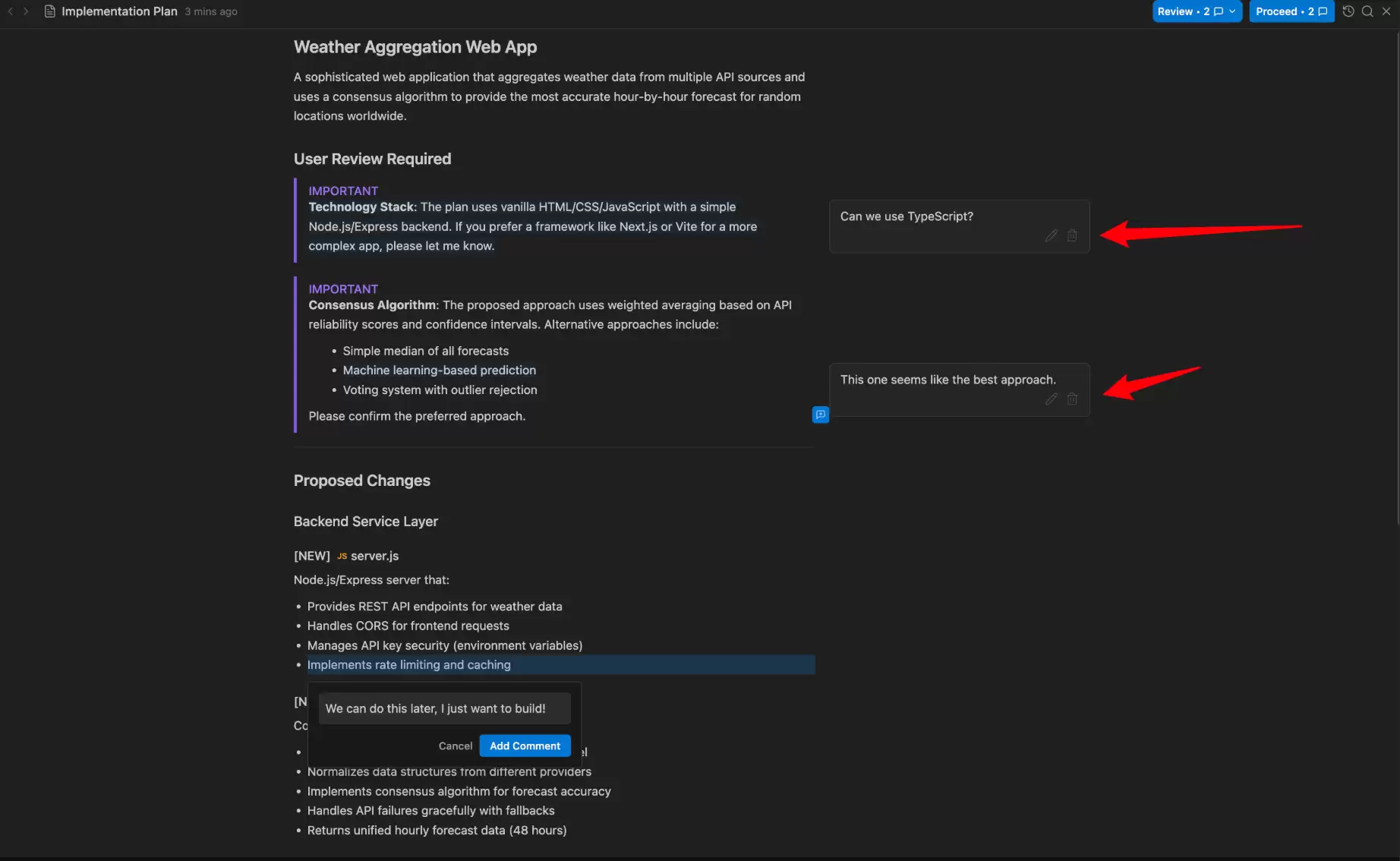Click the 'Weather Aggregation Web App' heading
1400x861 pixels.
[415, 47]
